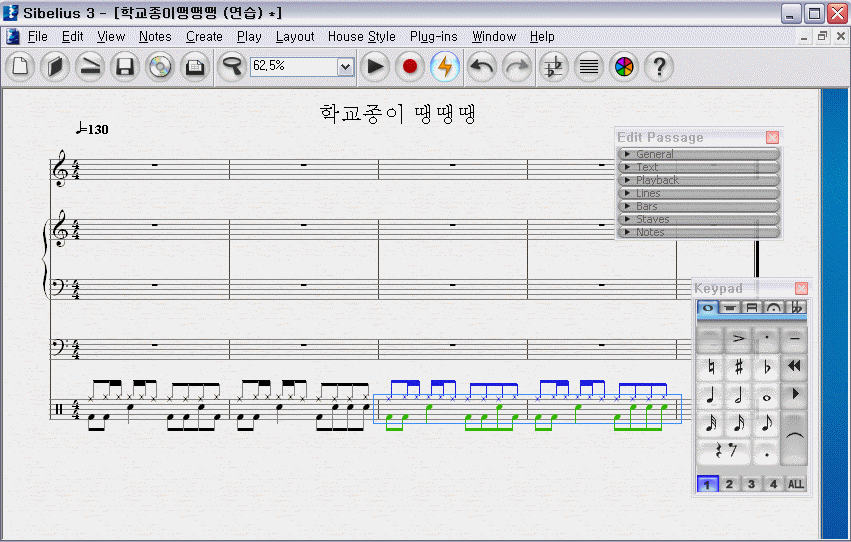Click the red Record button
Viewport: 851px width, 542px height.
click(x=410, y=67)
